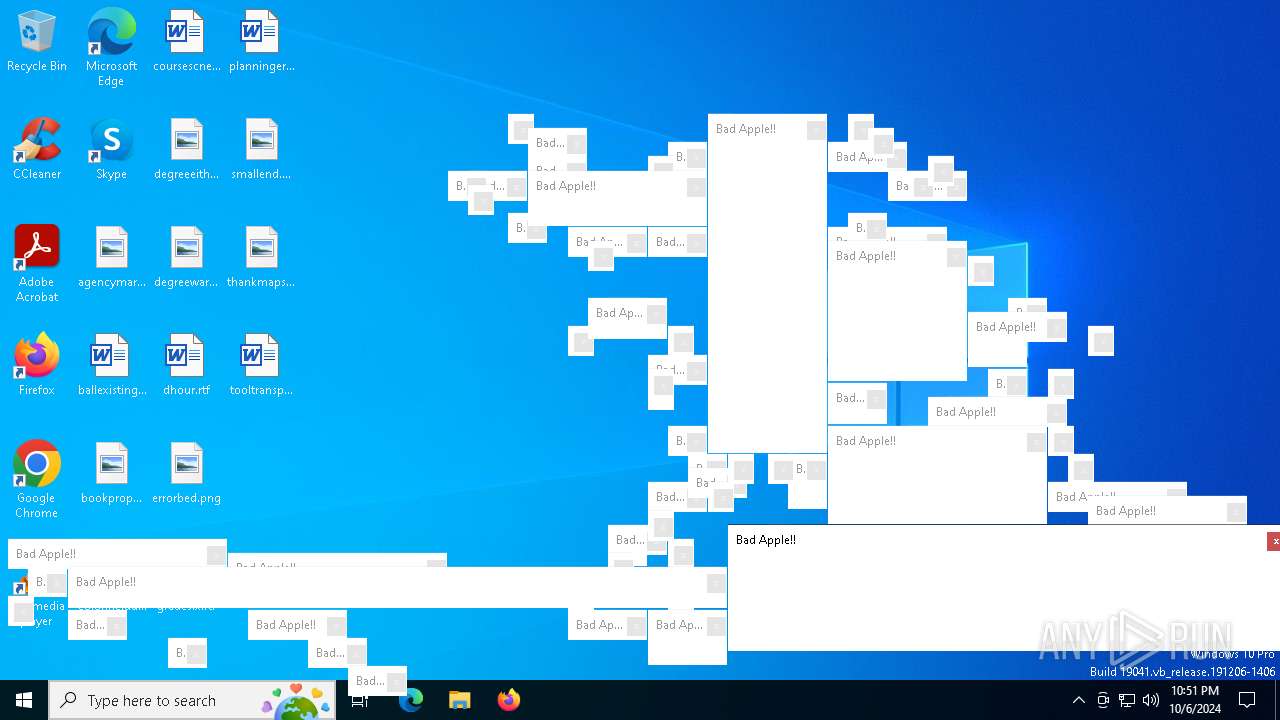
Task: Click the Windows Start button
Action: [24, 700]
